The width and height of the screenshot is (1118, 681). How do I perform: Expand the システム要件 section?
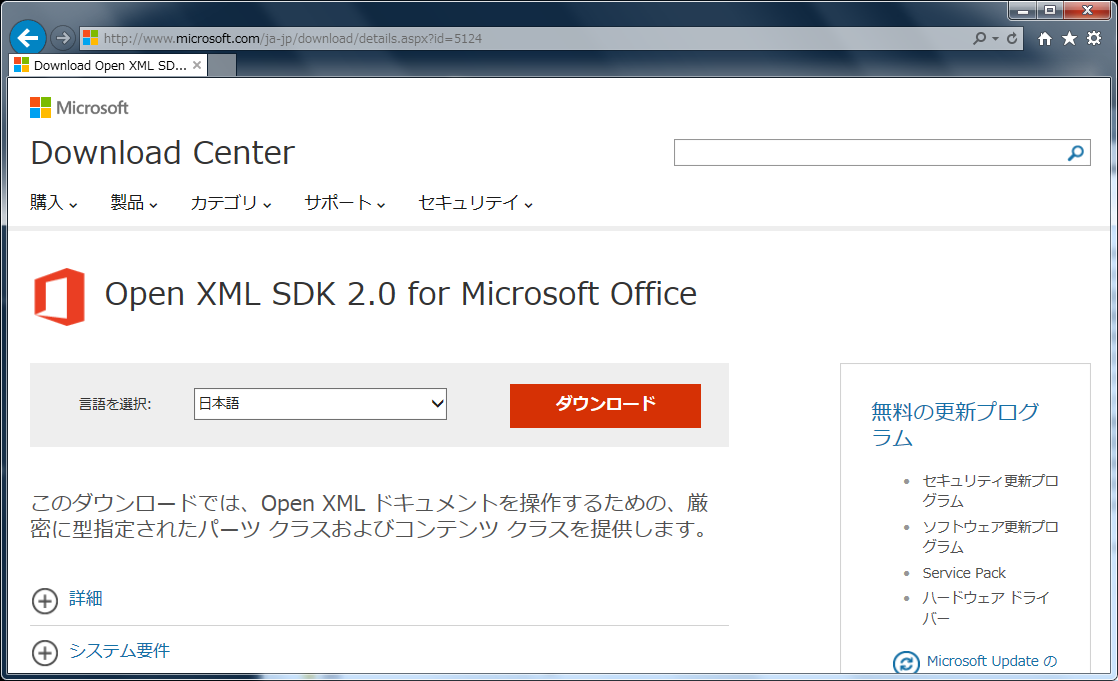(45, 652)
